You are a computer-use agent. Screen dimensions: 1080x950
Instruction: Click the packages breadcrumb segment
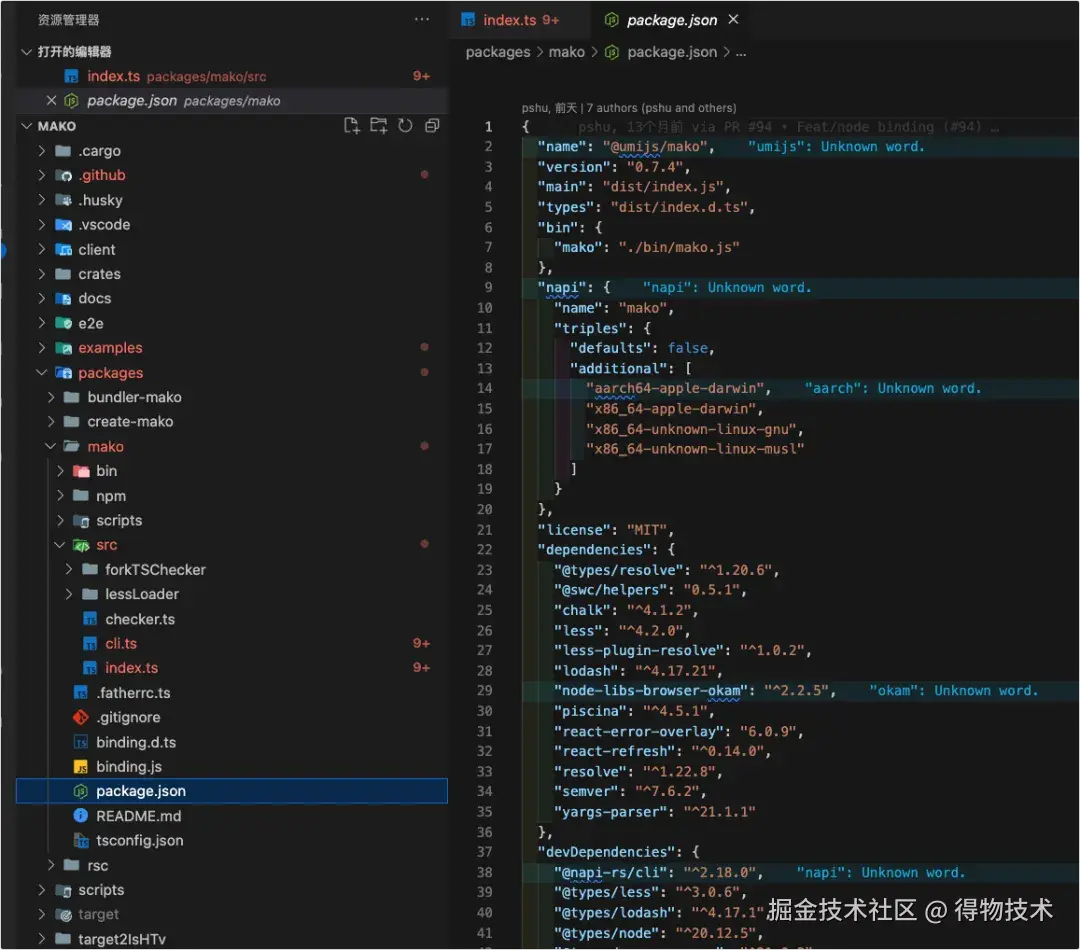pos(498,52)
